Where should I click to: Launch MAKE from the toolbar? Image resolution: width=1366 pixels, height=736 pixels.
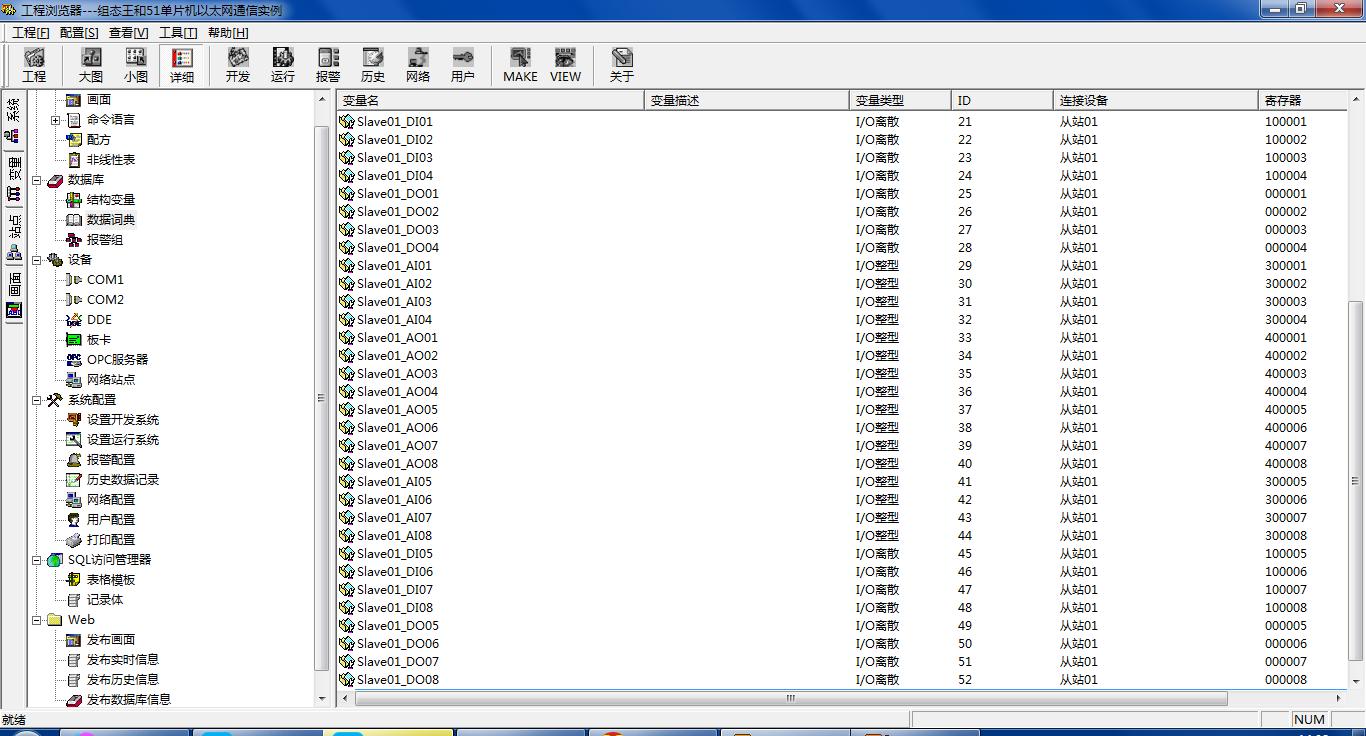point(520,65)
